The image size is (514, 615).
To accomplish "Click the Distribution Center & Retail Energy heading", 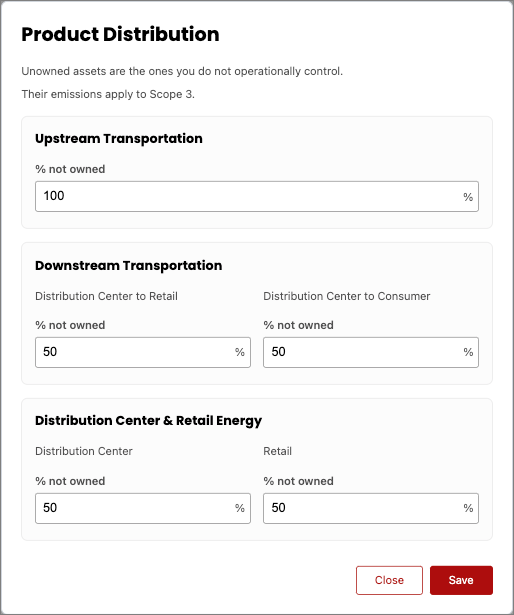I will click(148, 420).
